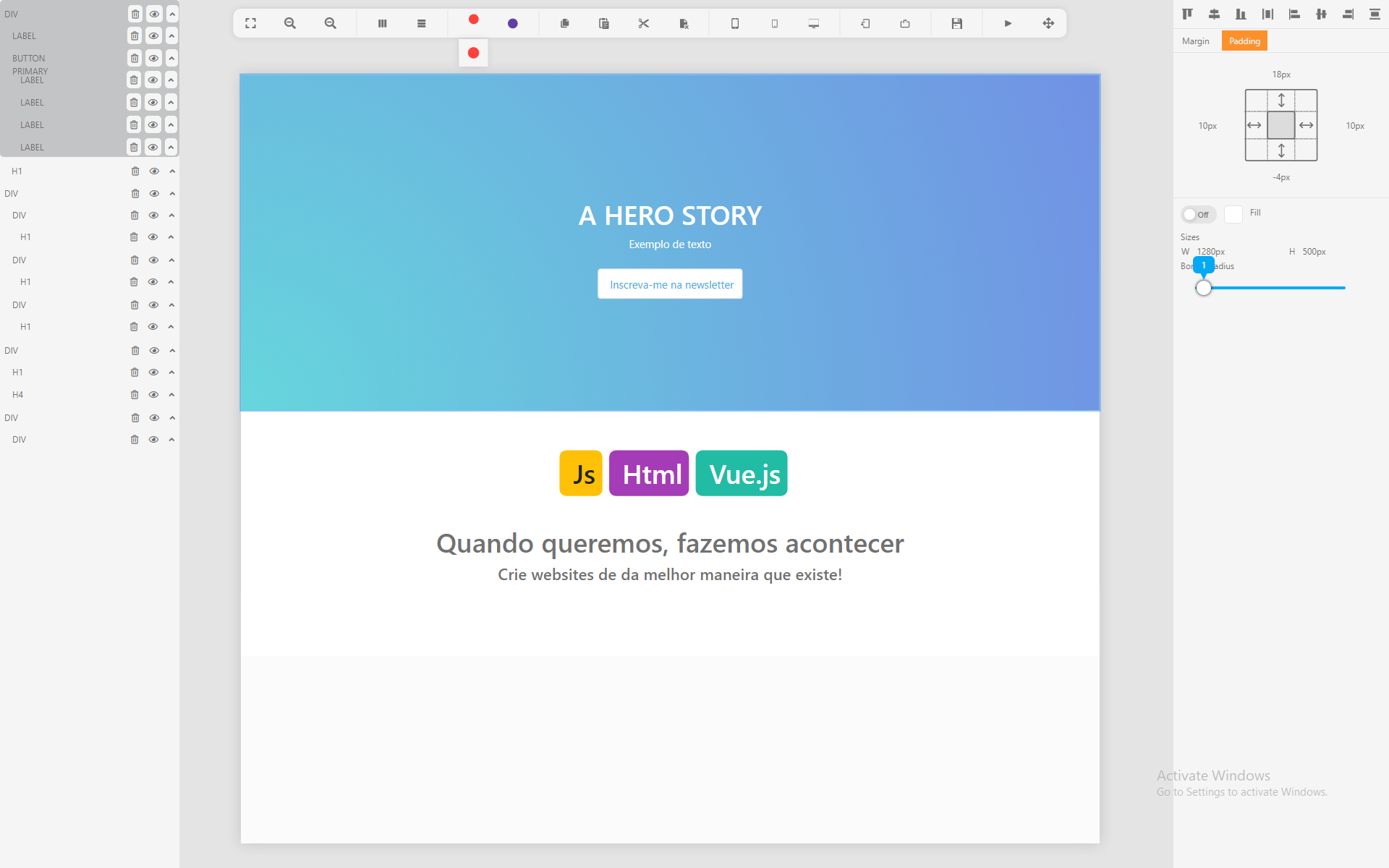Click the fullscreen icon in toolbar
Image resolution: width=1389 pixels, height=868 pixels.
pos(250,23)
